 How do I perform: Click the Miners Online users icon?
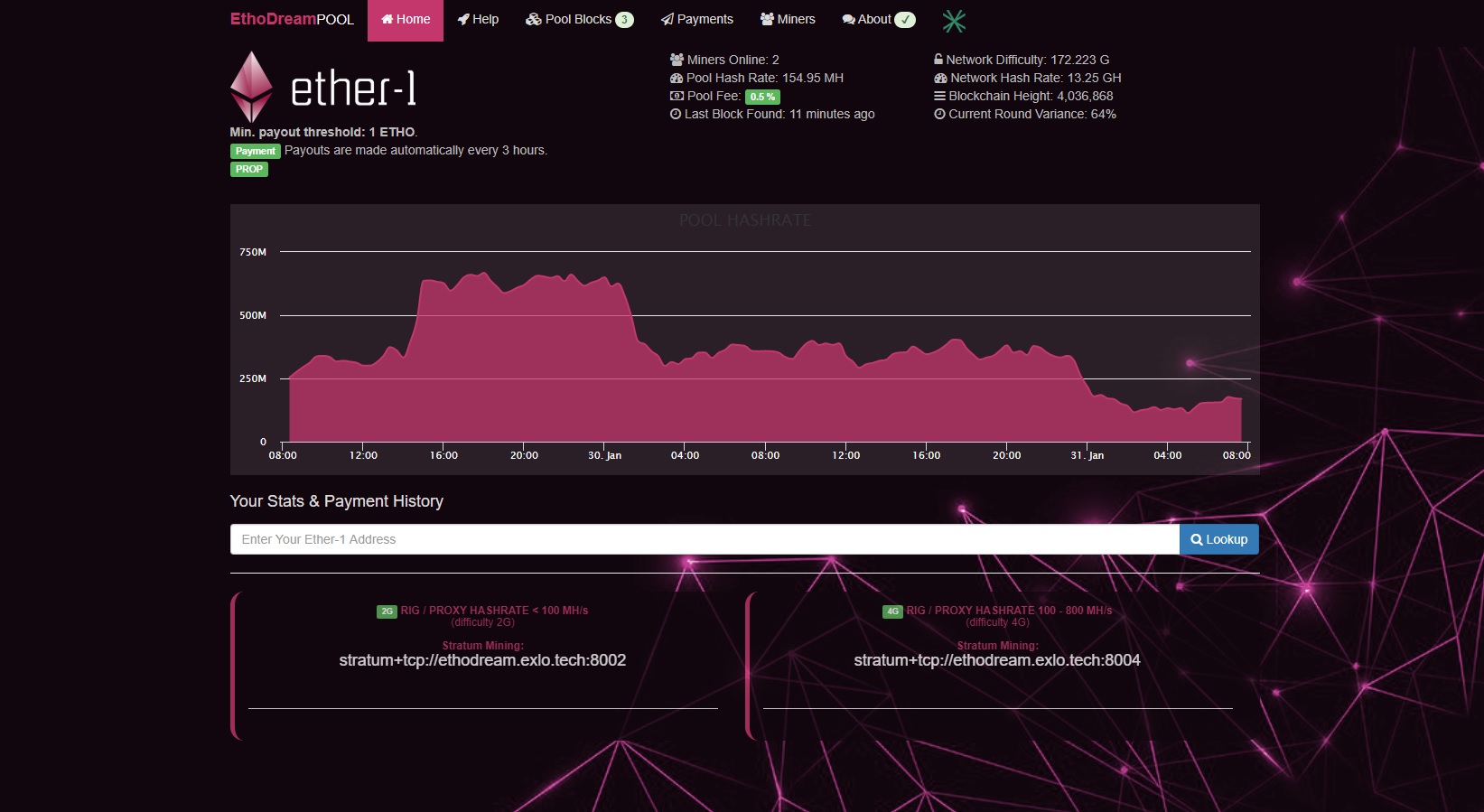tap(677, 60)
